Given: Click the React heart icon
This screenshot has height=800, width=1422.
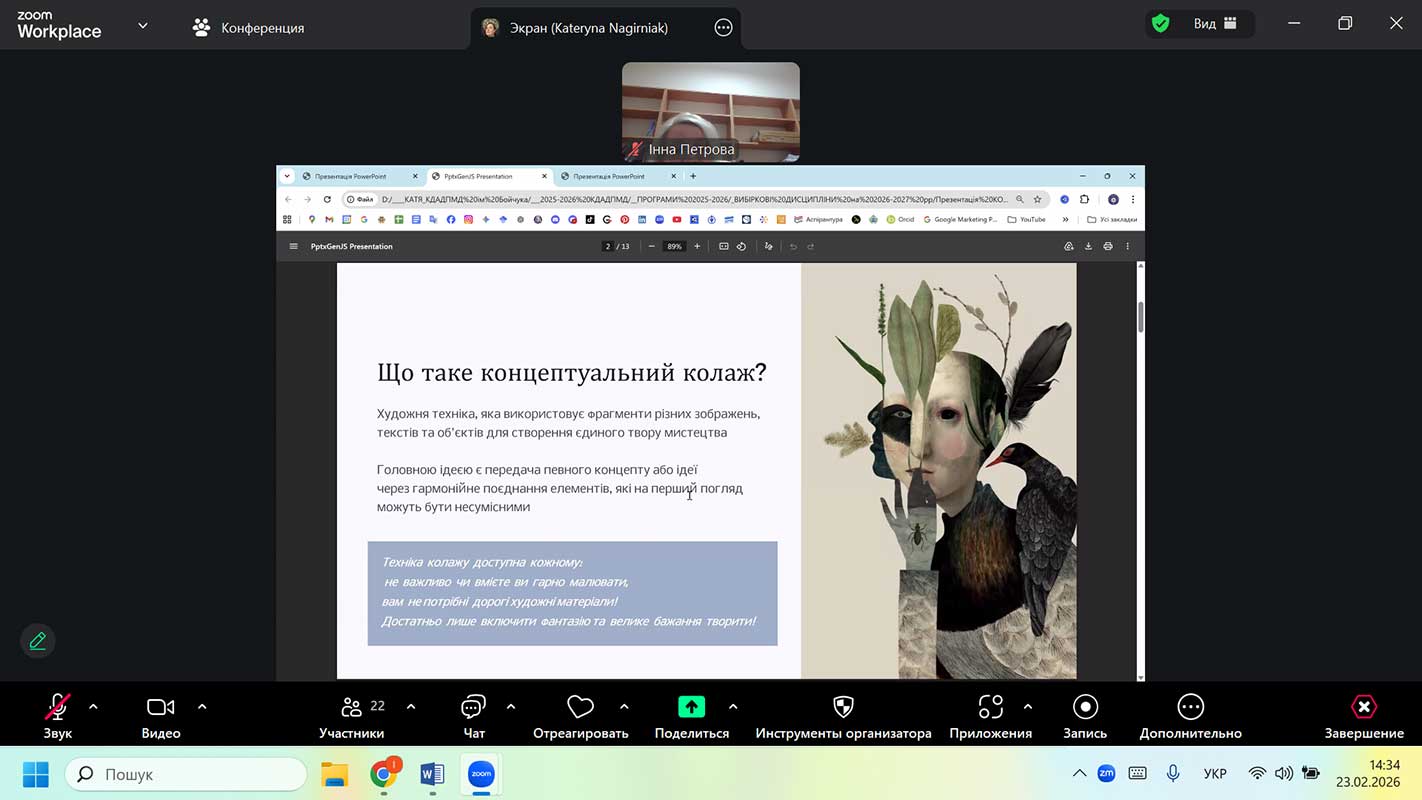Looking at the screenshot, I should pyautogui.click(x=580, y=707).
